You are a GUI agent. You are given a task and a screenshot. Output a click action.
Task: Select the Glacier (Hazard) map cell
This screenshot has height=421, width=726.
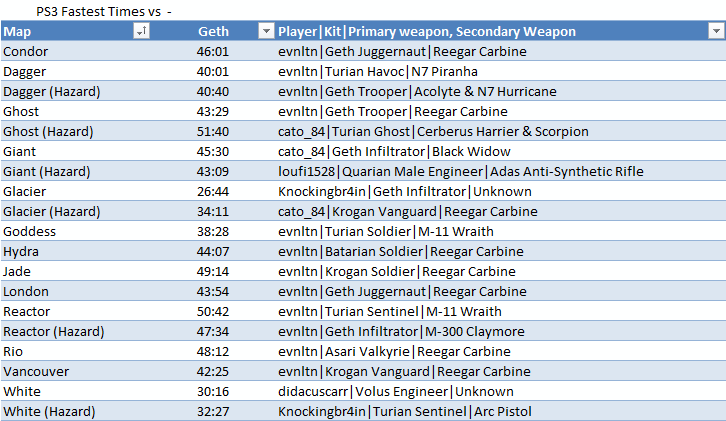(76, 211)
